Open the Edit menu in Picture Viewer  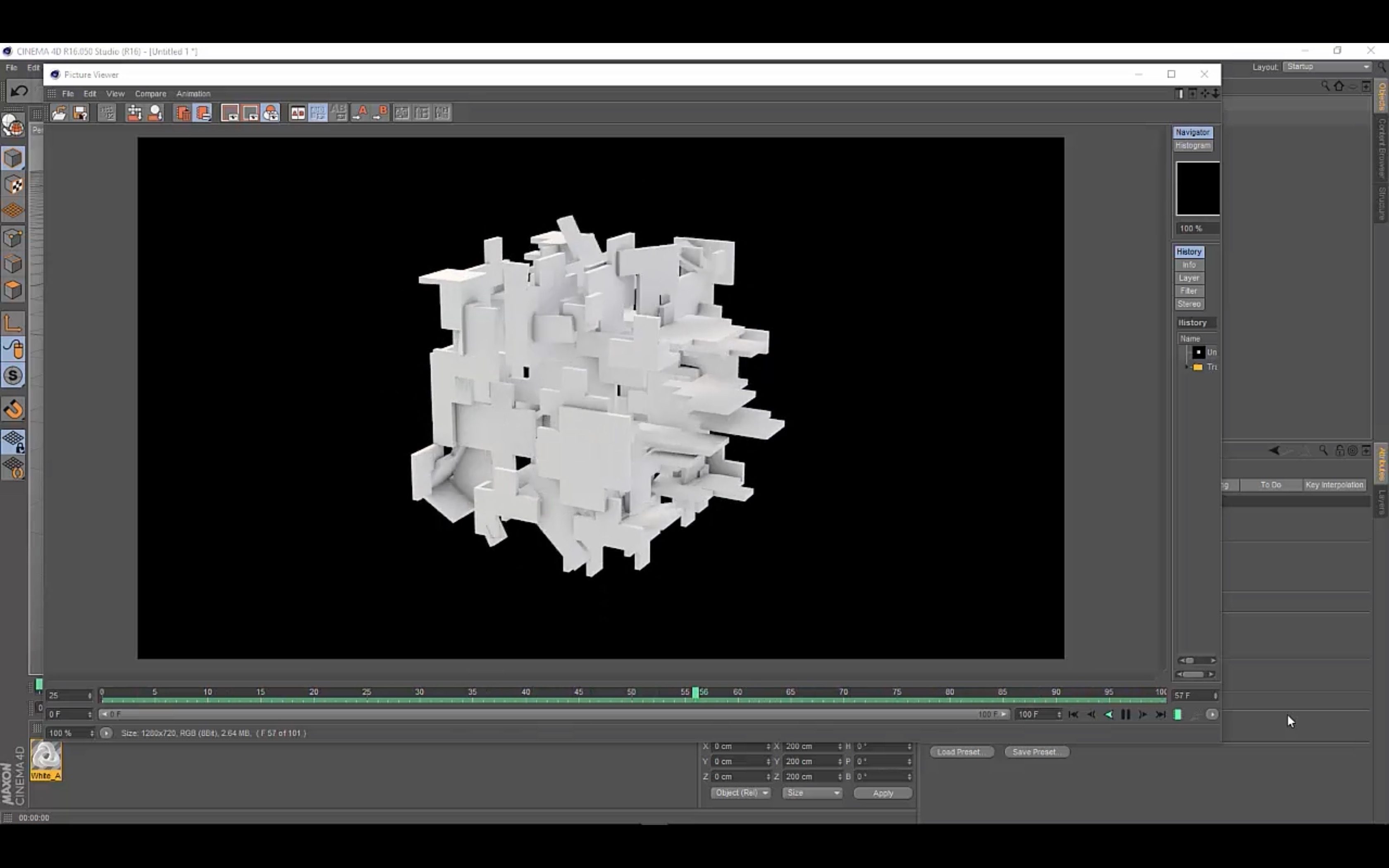pos(90,93)
